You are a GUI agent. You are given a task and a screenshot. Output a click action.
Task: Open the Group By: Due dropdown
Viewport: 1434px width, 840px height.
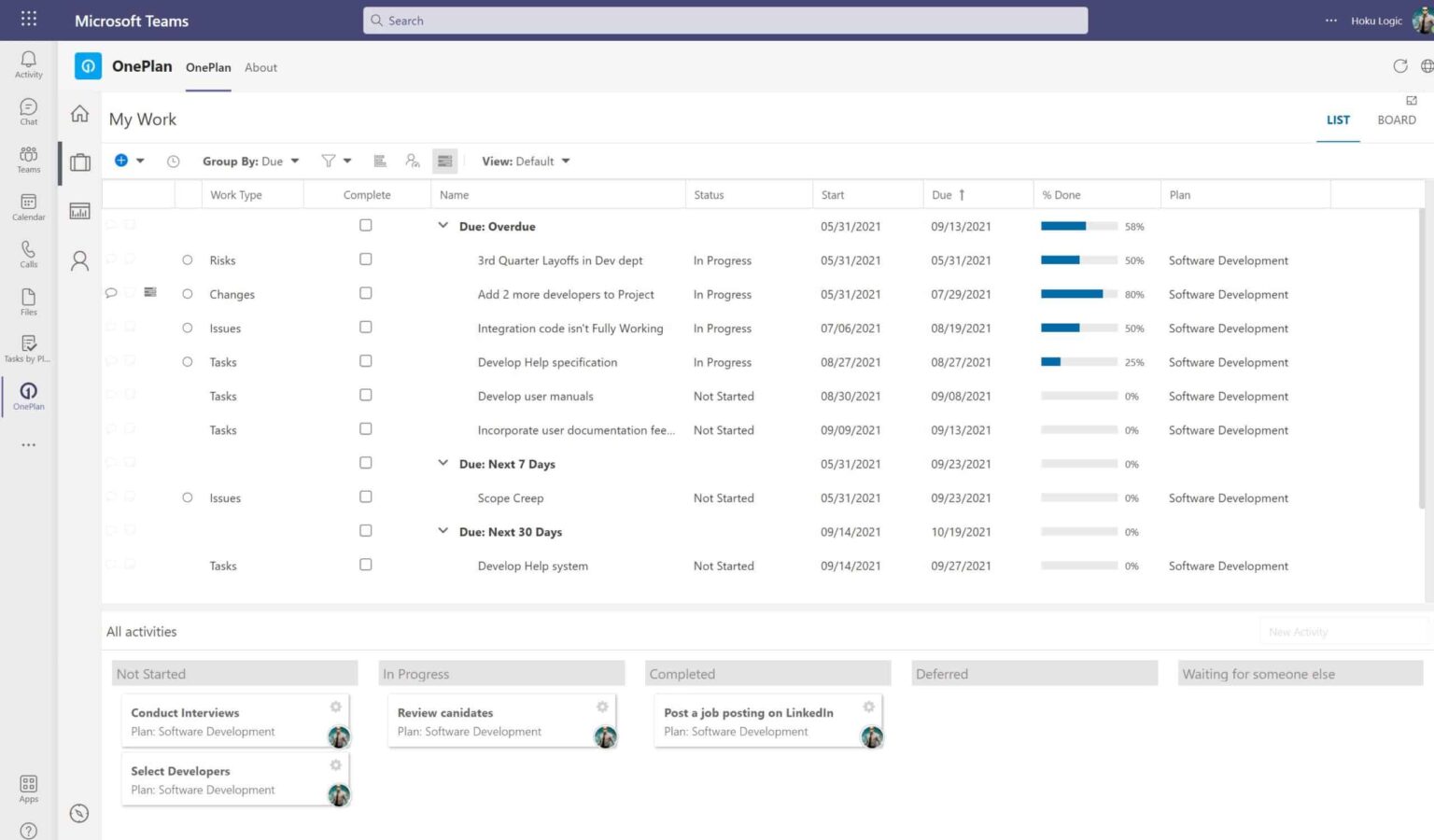[x=251, y=161]
